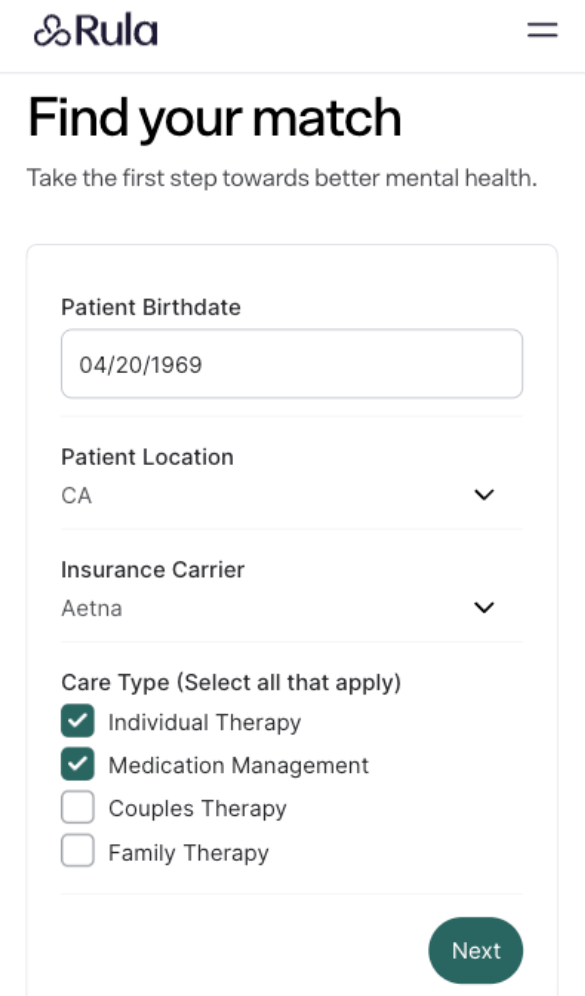Open the Patient Location dropdown showing CA
Screen dimensions: 585x996
tap(290, 494)
